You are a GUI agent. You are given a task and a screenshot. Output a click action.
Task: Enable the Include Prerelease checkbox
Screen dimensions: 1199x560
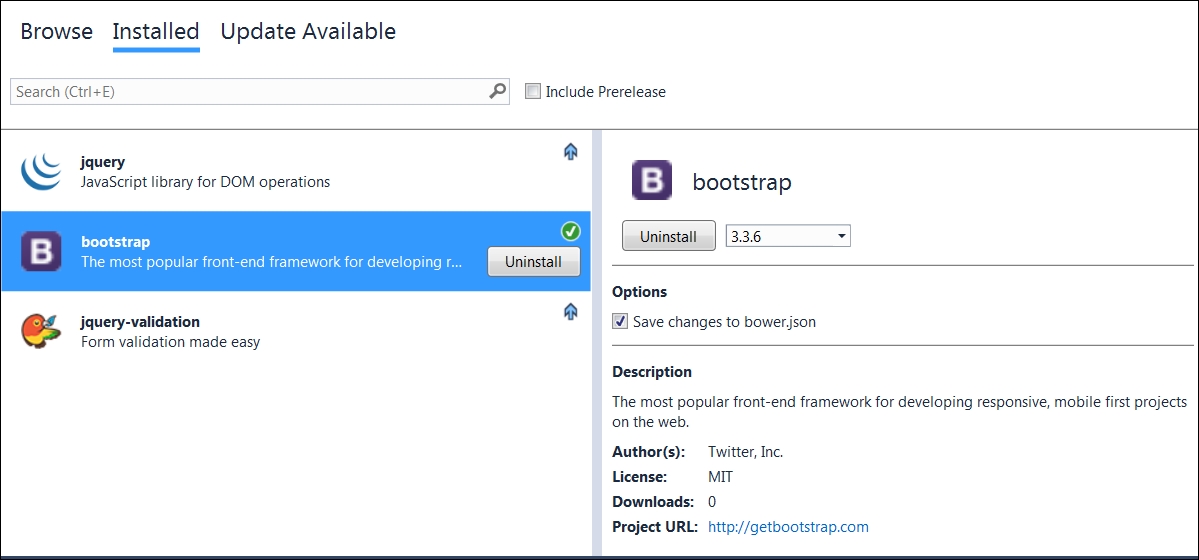(x=533, y=91)
